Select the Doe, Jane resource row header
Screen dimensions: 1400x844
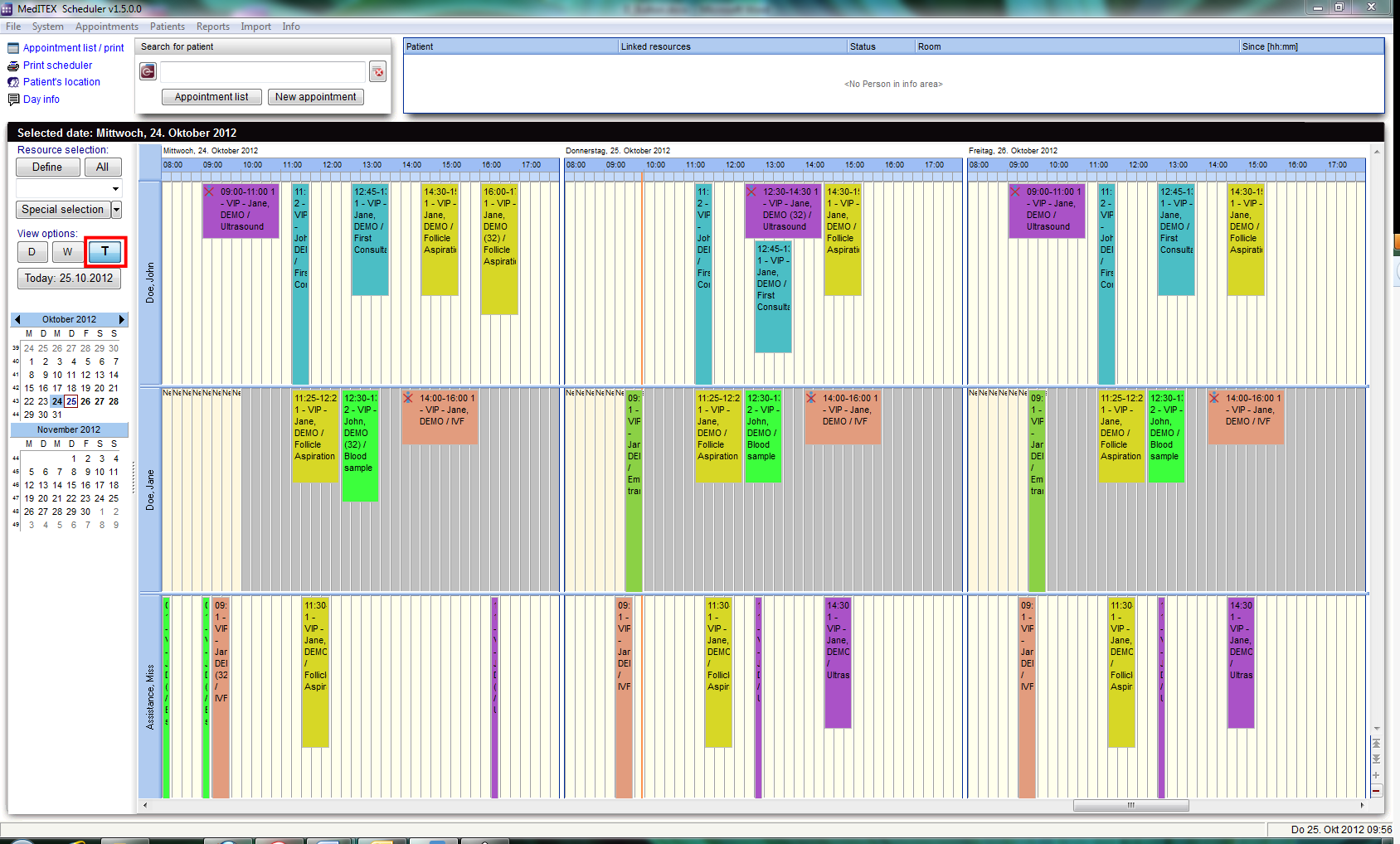(150, 489)
